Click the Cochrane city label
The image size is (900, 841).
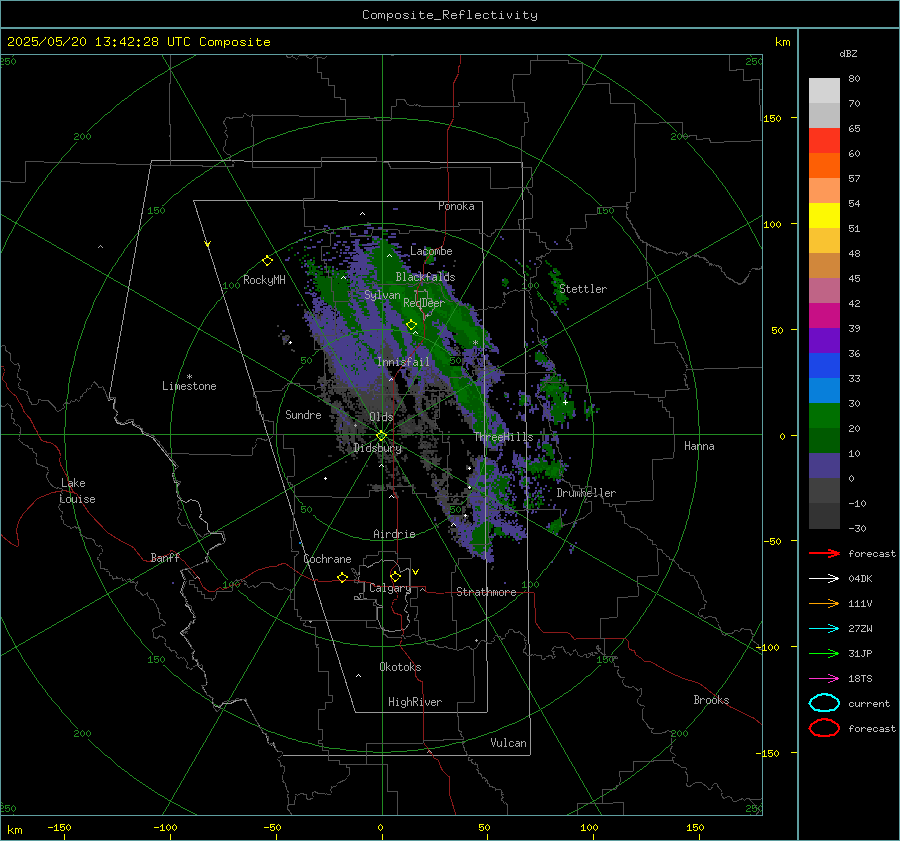(327, 559)
